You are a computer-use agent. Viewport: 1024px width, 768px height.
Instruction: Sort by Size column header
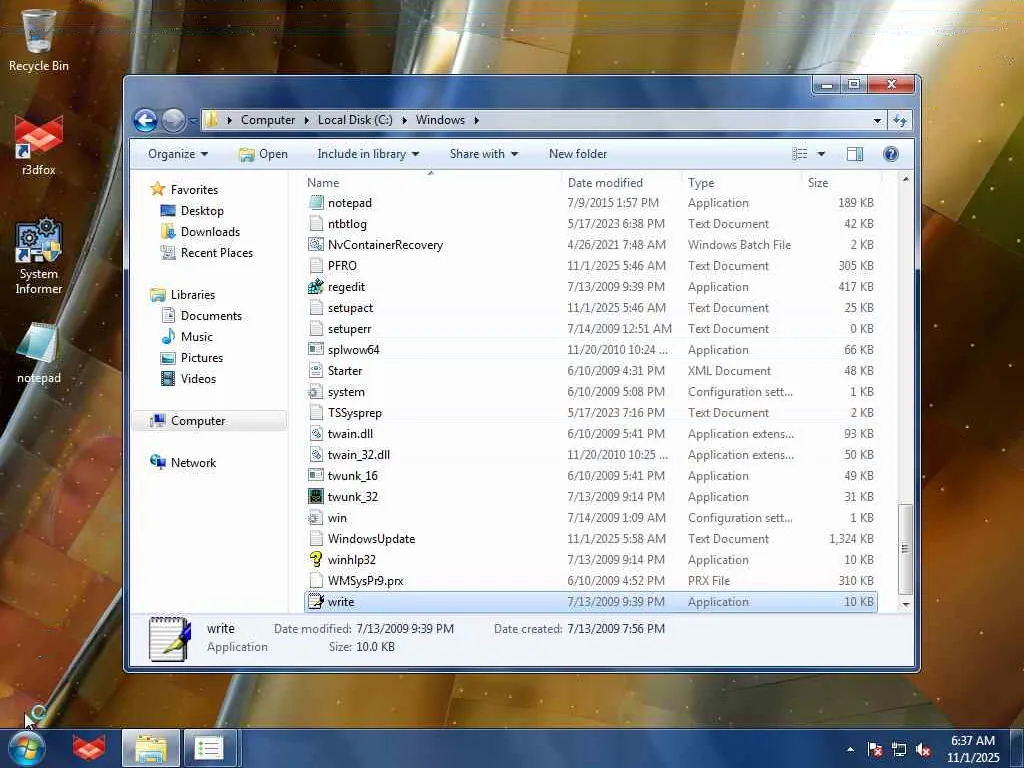point(840,183)
